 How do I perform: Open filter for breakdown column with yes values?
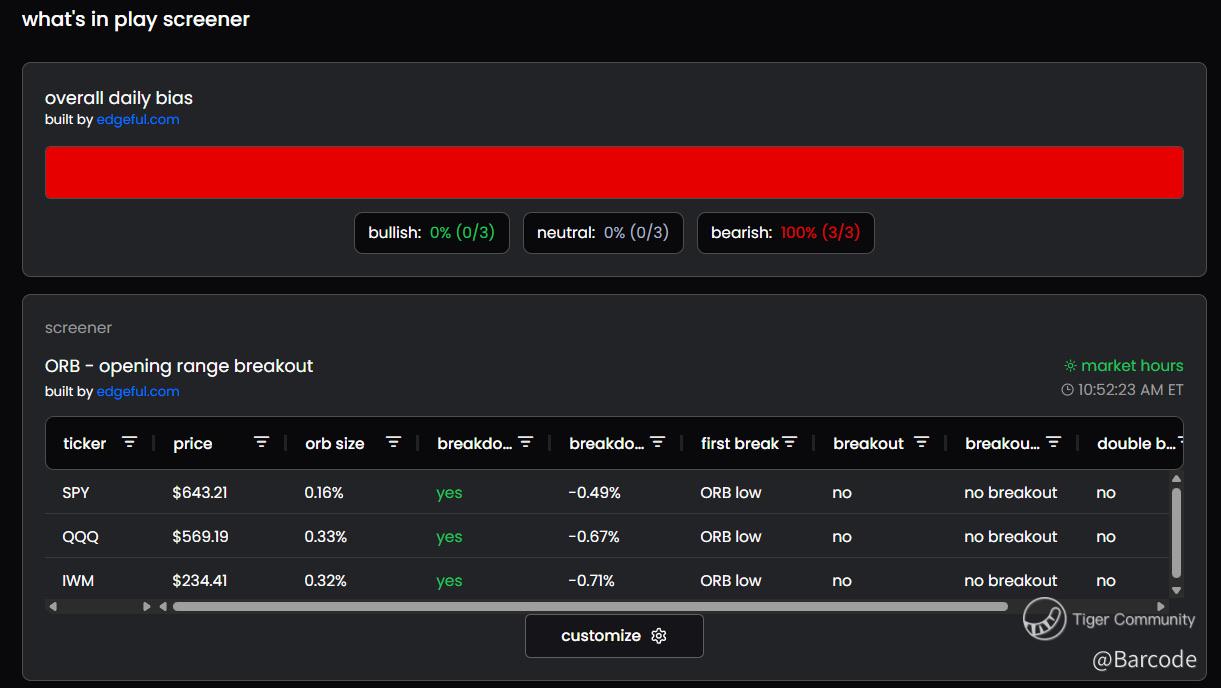pos(525,442)
